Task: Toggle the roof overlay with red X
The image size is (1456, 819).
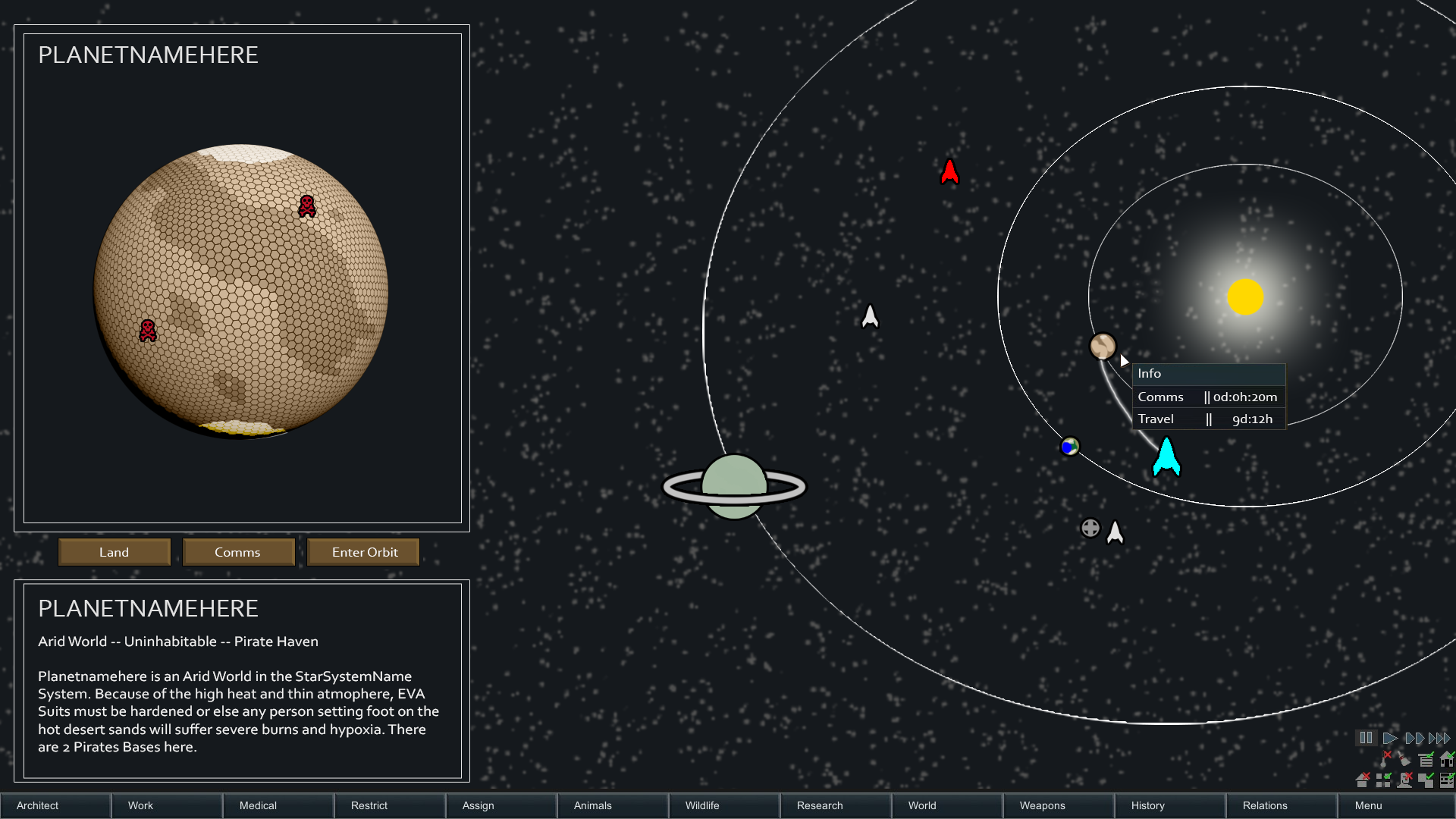Action: coord(1363,780)
